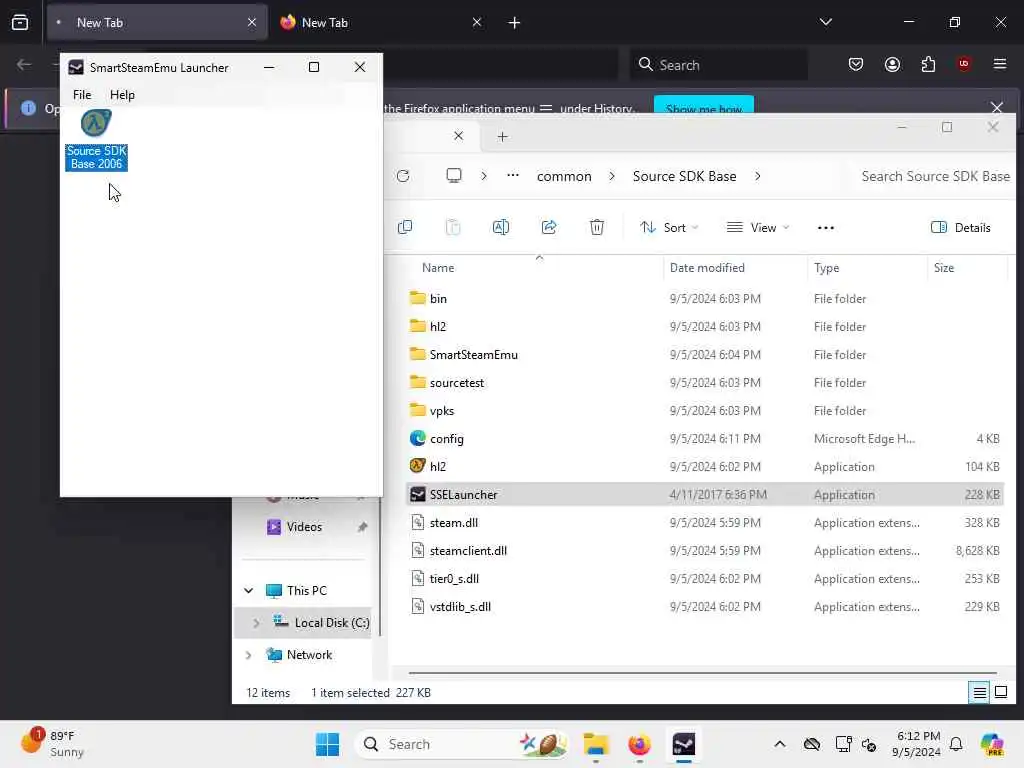Open the File menu in SmartSteamEmu Launcher
Screen dimensions: 1024x768
[82, 95]
